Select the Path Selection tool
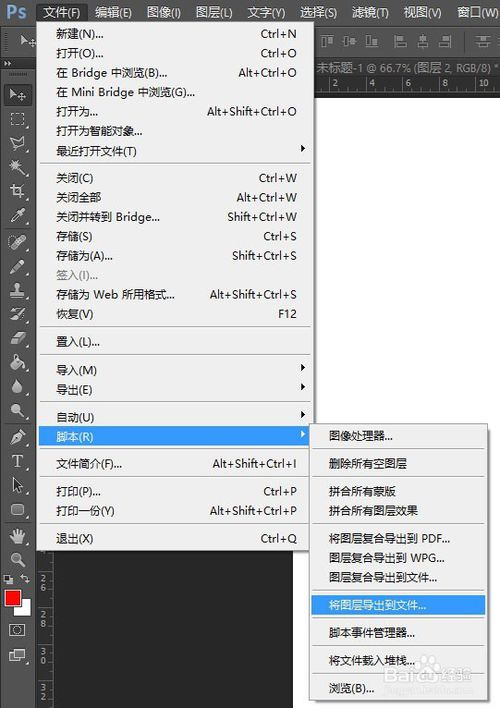 (18, 485)
